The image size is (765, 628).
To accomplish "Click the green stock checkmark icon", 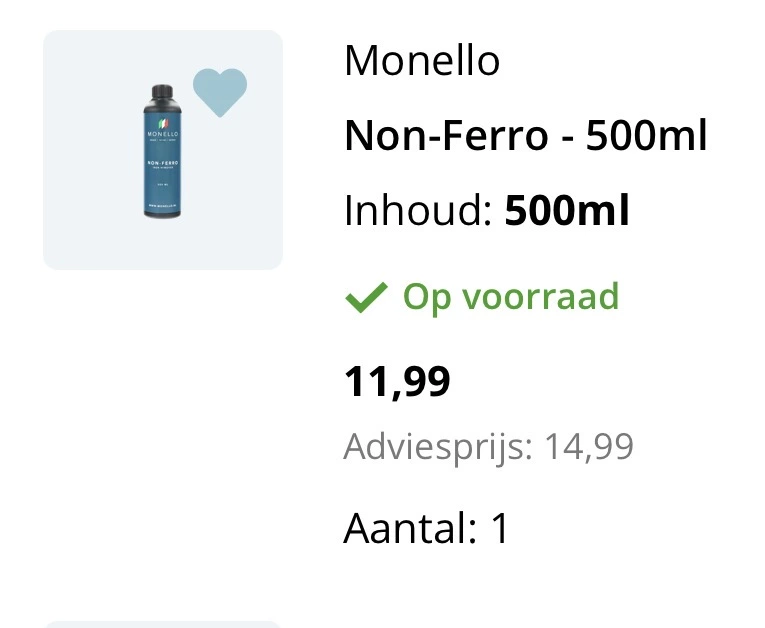I will tap(365, 298).
